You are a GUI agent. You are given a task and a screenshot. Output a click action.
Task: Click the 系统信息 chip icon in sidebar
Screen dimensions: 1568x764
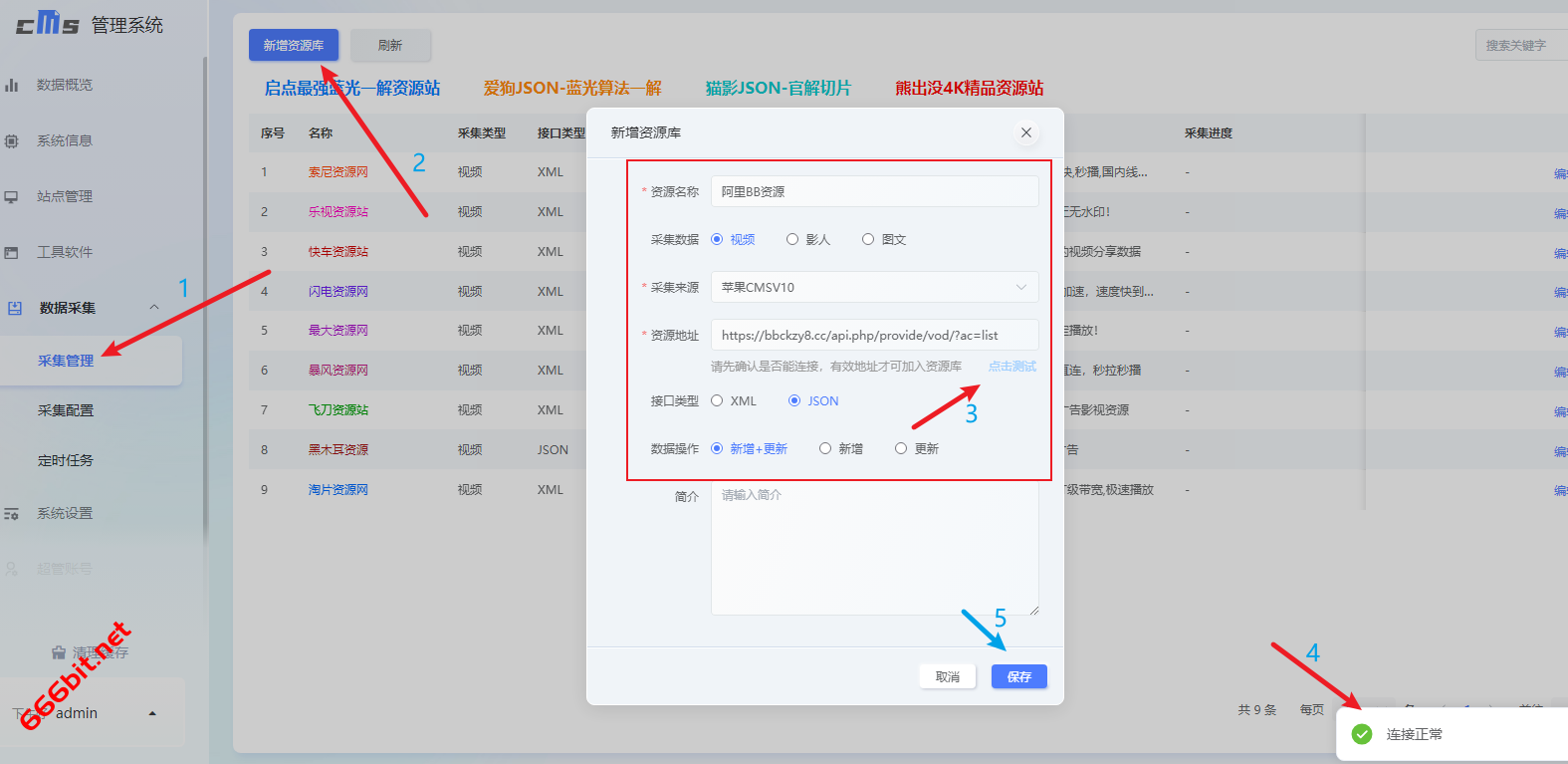coord(12,140)
